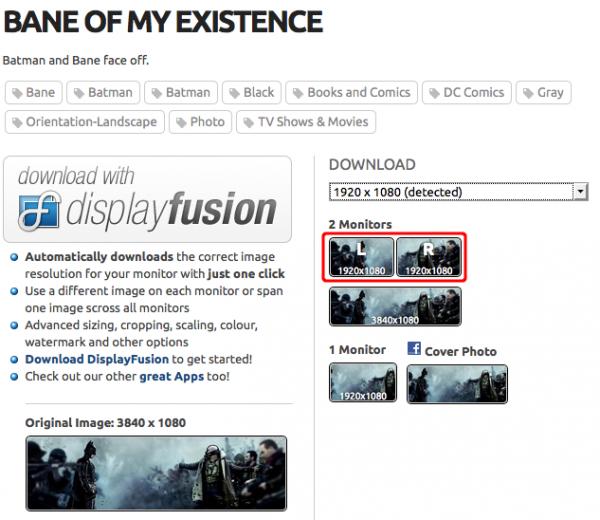Click the '2 Monitors' label
This screenshot has height=520, width=600.
(x=360, y=224)
